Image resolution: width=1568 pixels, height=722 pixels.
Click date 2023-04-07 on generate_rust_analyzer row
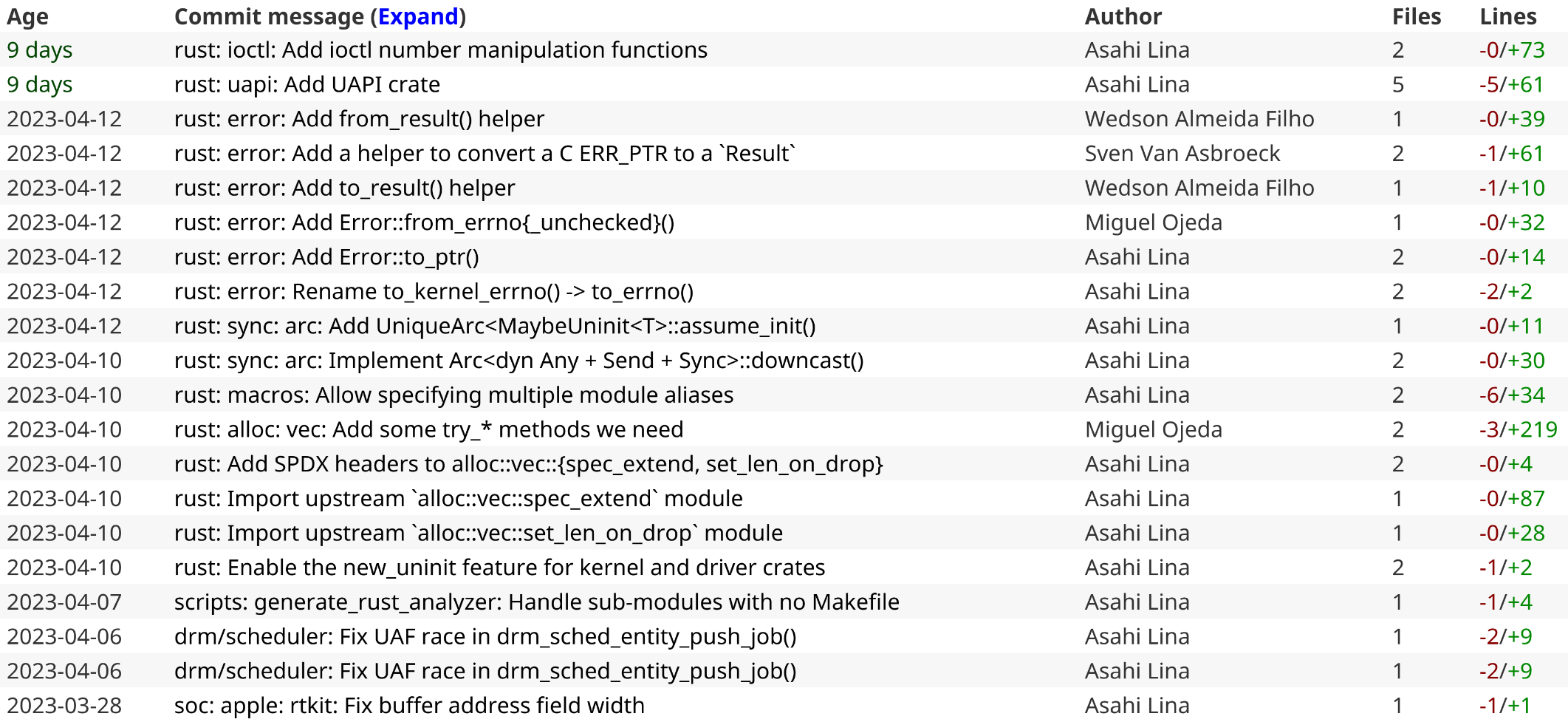(64, 602)
